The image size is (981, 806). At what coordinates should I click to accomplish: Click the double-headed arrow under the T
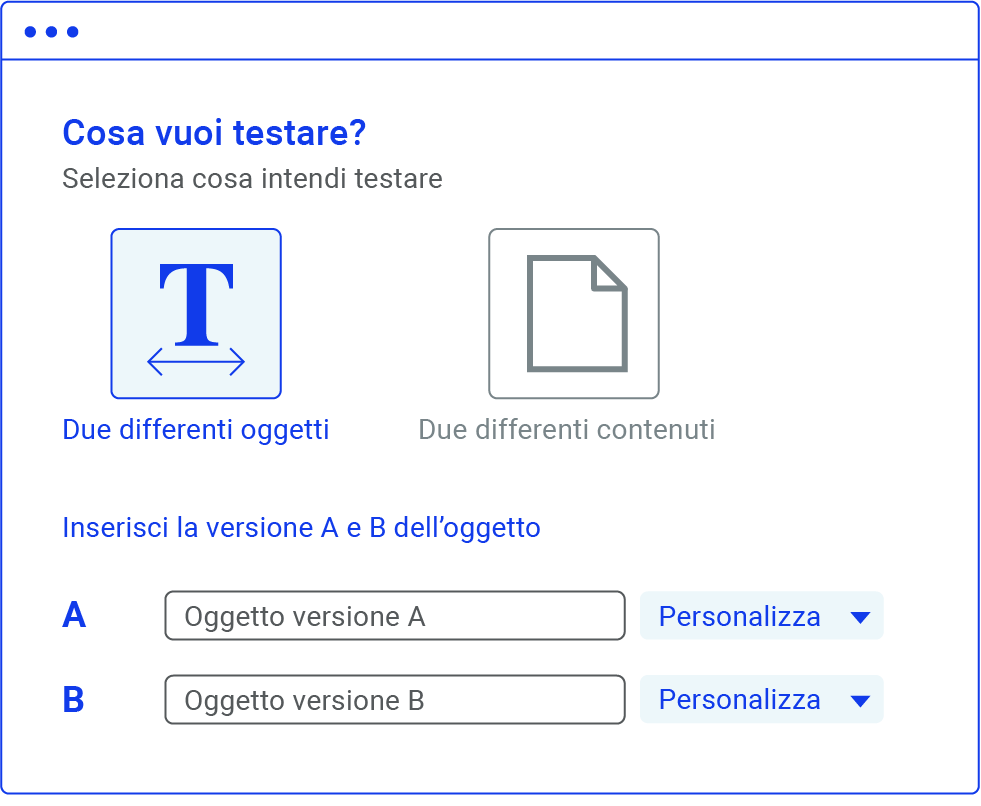196,362
